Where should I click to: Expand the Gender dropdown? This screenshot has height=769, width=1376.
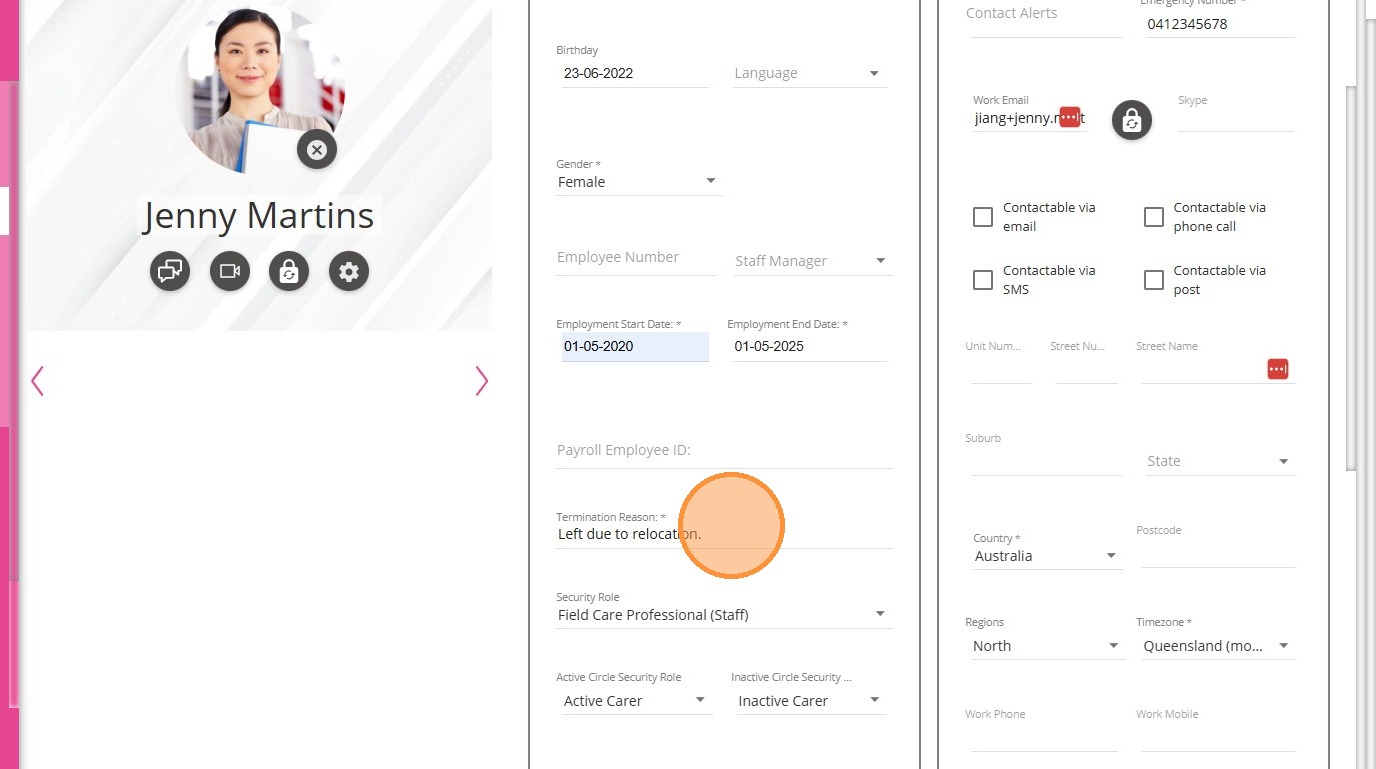[x=638, y=182]
